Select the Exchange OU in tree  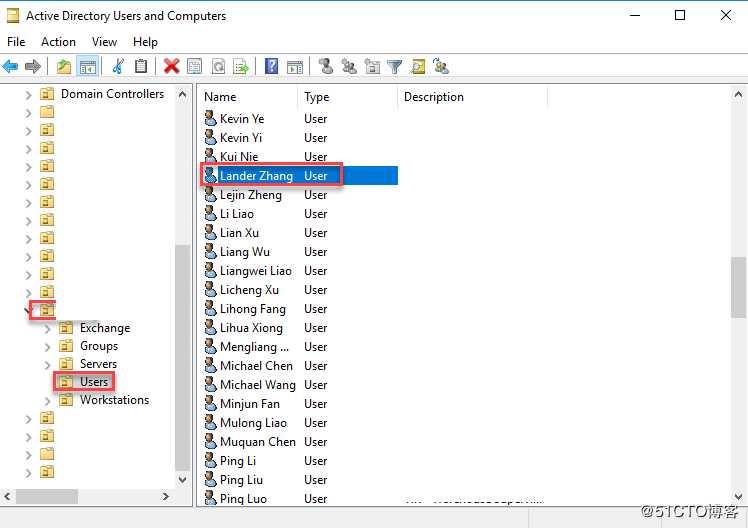pos(105,328)
